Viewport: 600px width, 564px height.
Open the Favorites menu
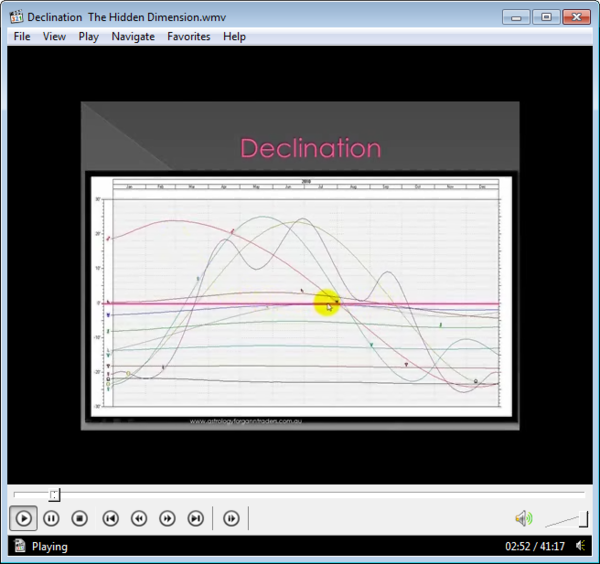(189, 36)
